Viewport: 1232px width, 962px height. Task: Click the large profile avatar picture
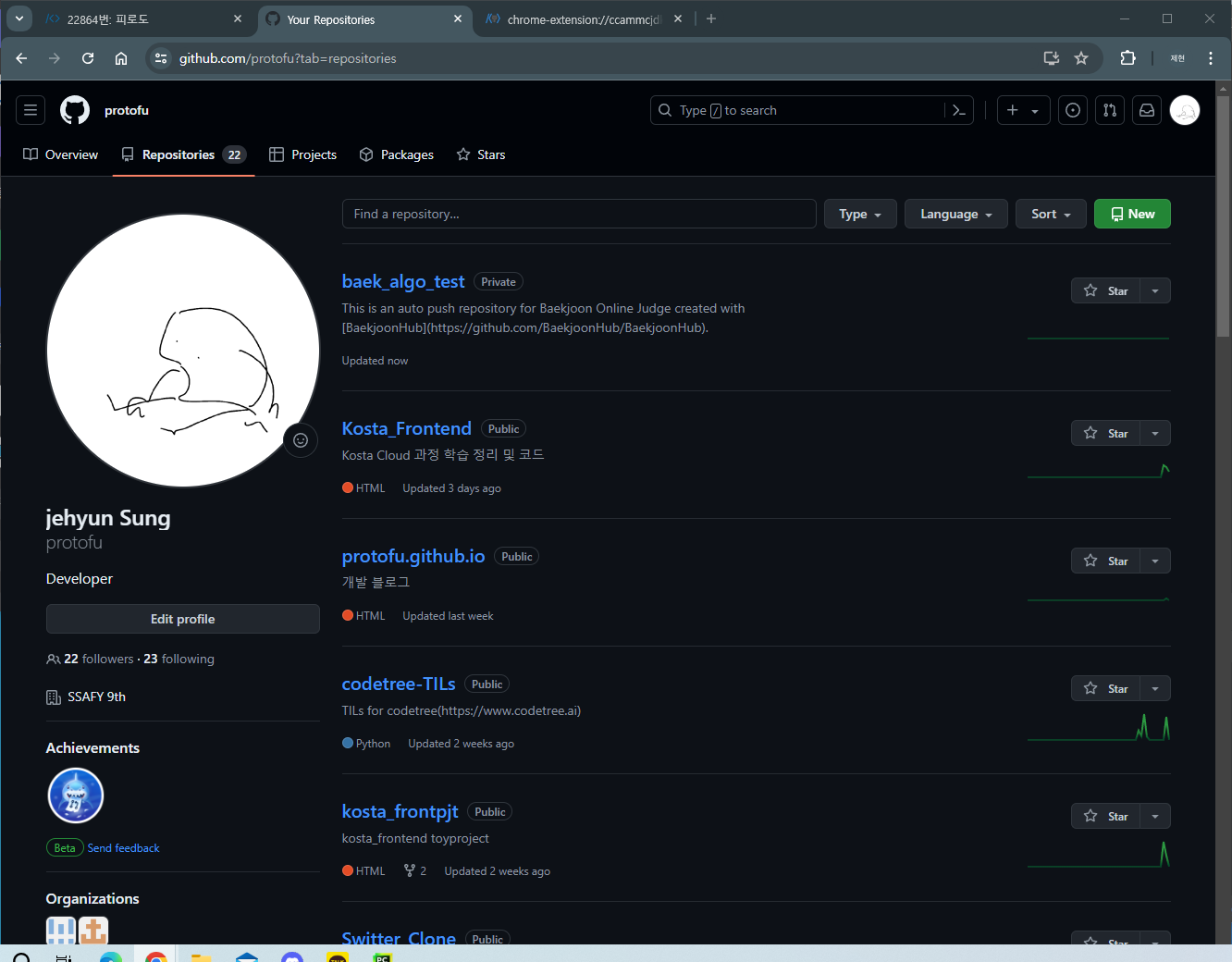pyautogui.click(x=183, y=351)
